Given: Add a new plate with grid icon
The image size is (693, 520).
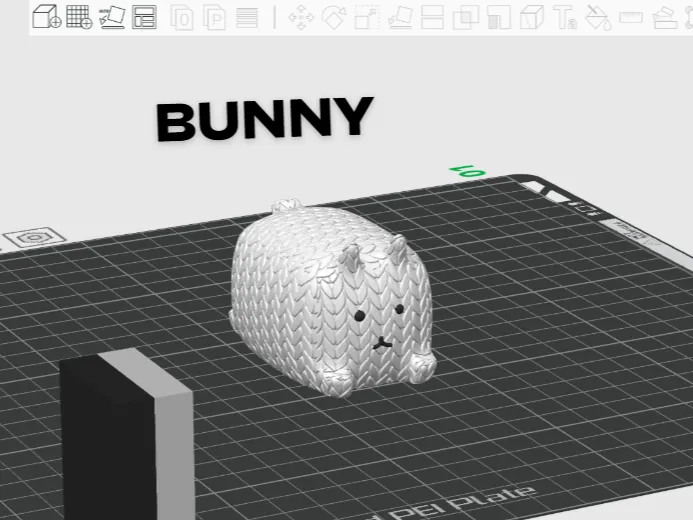Looking at the screenshot, I should (x=79, y=17).
